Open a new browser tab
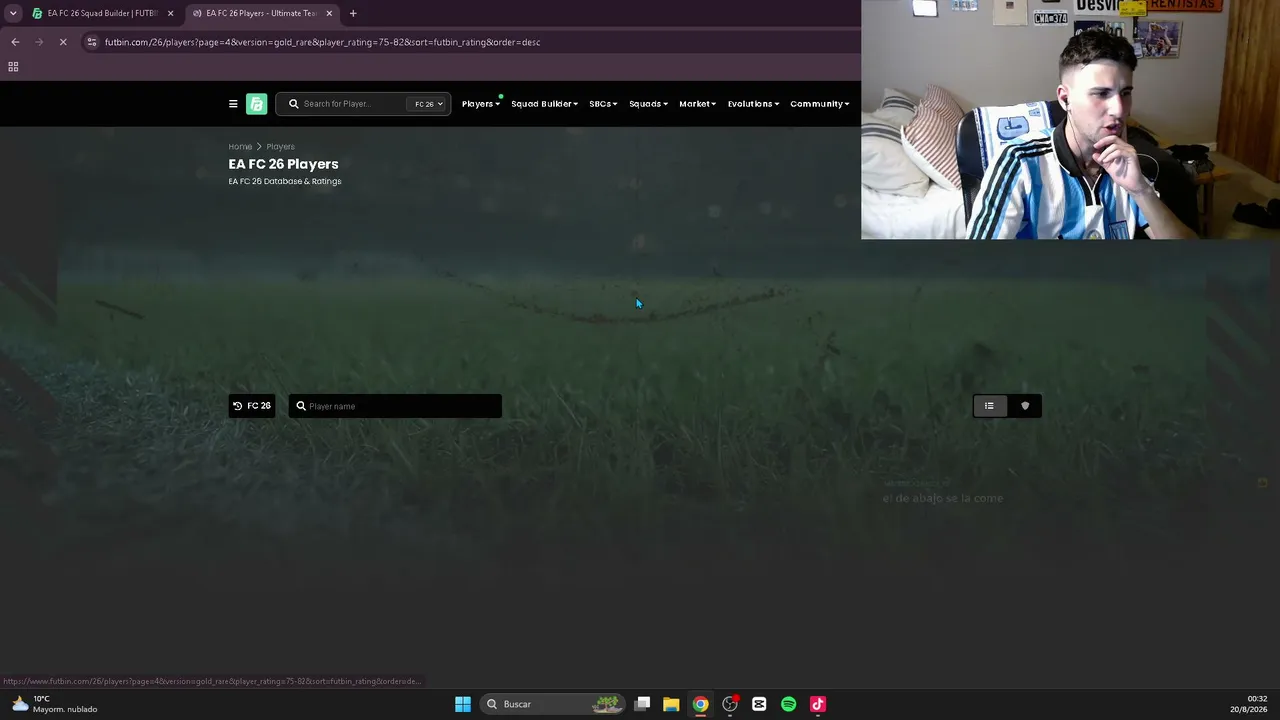This screenshot has width=1280, height=720. click(x=353, y=13)
